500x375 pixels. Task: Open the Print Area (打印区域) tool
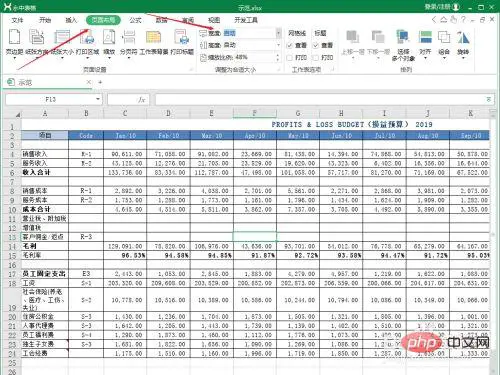point(88,43)
